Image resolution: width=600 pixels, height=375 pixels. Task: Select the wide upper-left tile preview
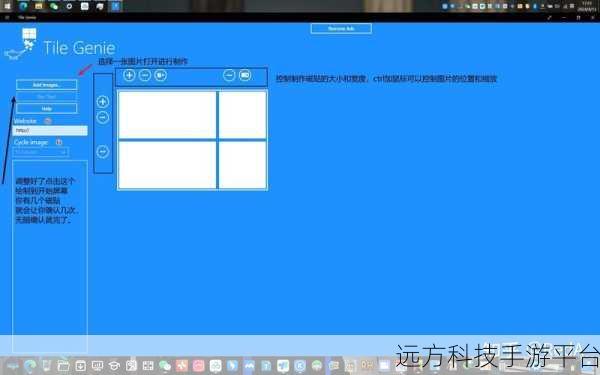point(167,115)
